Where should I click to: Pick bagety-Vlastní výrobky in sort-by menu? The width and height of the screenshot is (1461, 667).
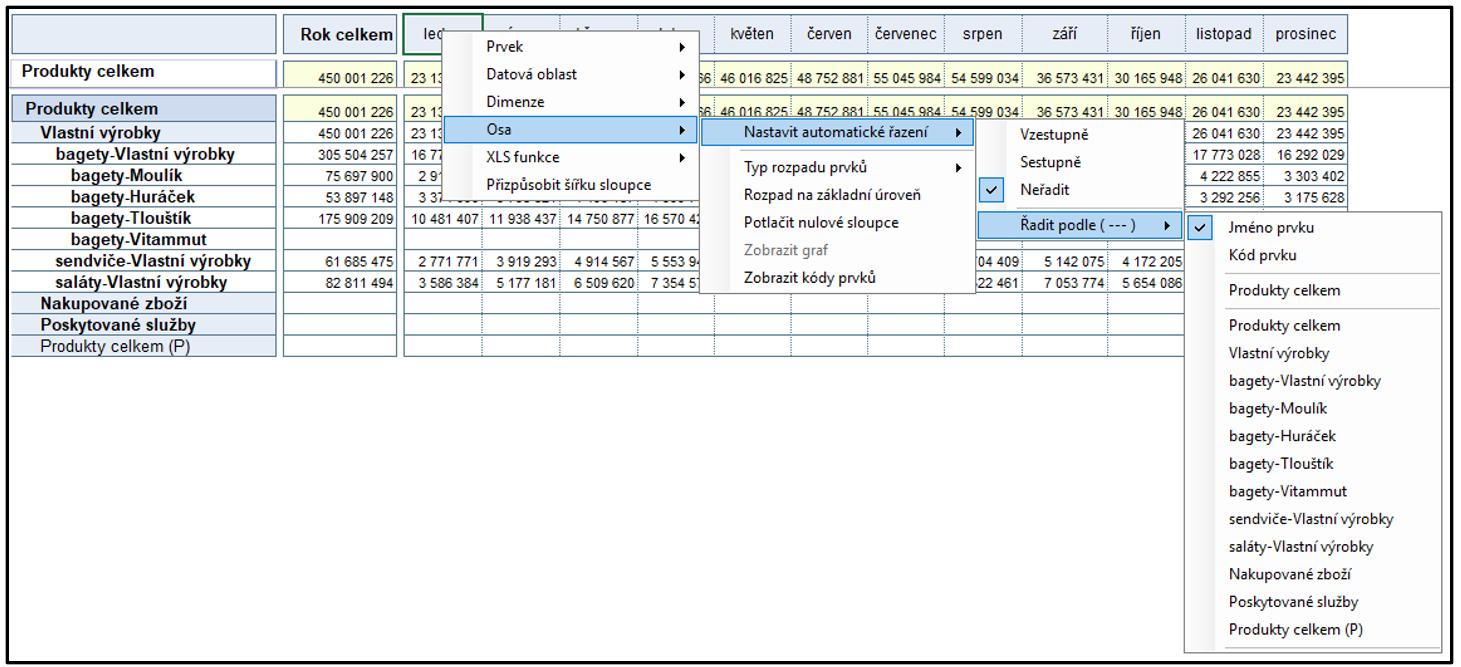coord(1313,381)
